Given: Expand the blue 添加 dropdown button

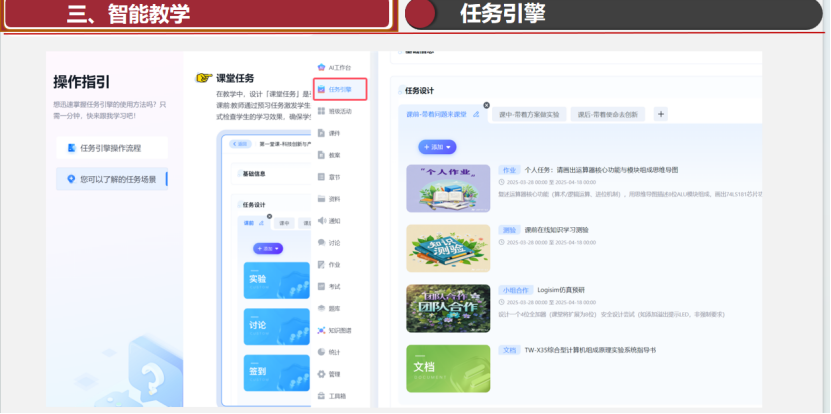Looking at the screenshot, I should pyautogui.click(x=437, y=146).
